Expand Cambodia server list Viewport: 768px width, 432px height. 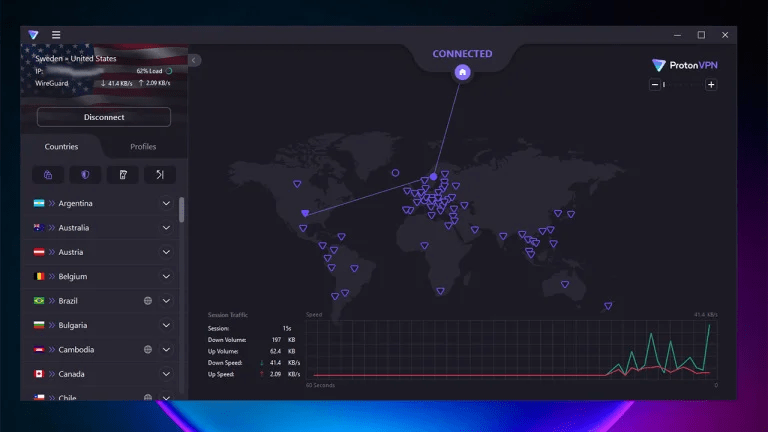point(167,350)
